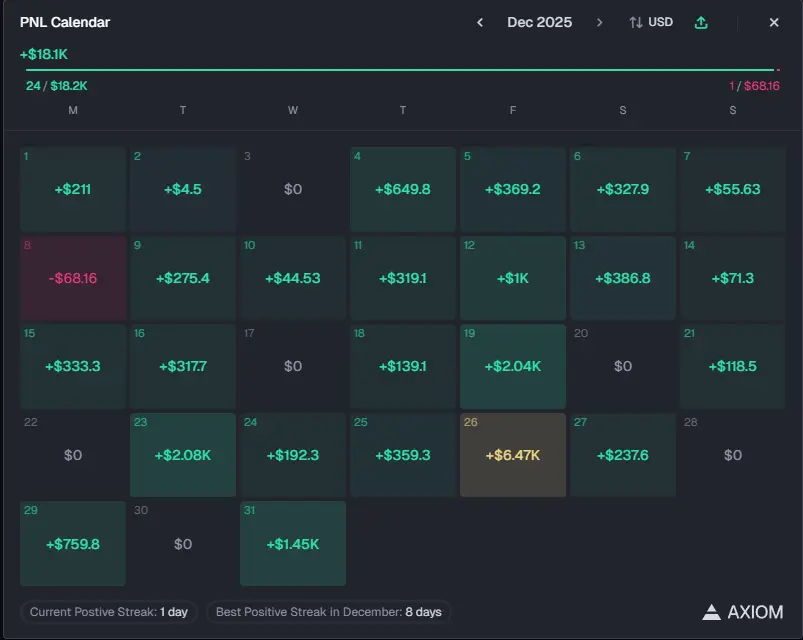Open December 5 cell showing +$369.2

coord(513,189)
